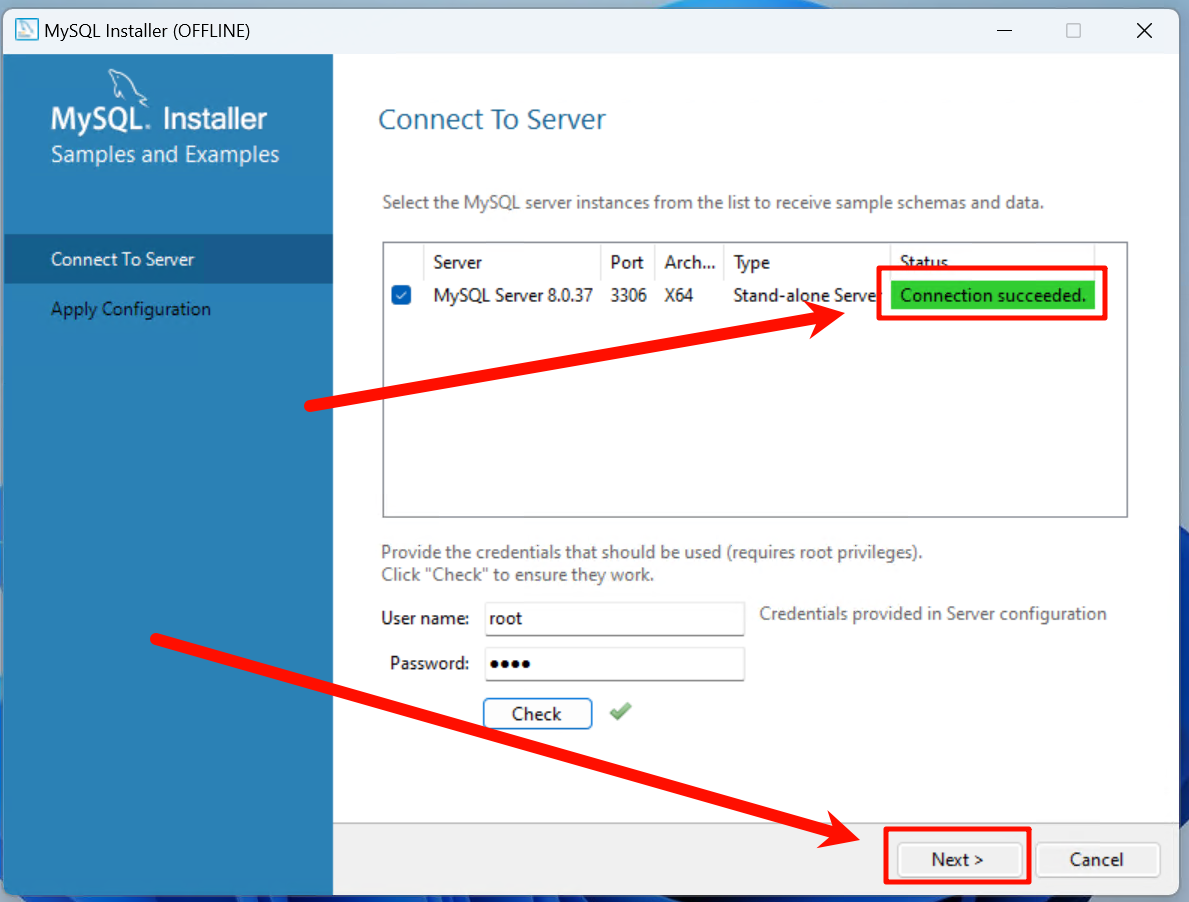Focus the User name input field
Image resolution: width=1189 pixels, height=902 pixels.
[614, 619]
